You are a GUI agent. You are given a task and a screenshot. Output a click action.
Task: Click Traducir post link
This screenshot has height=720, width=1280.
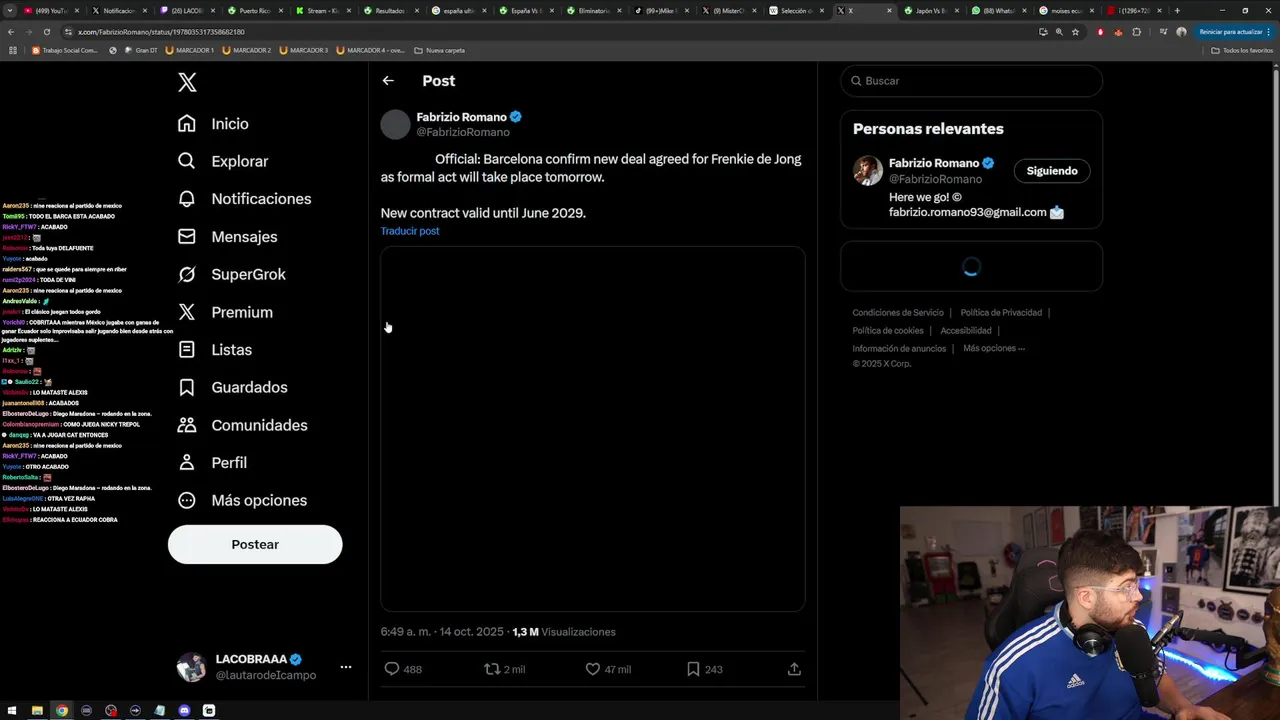pos(410,231)
